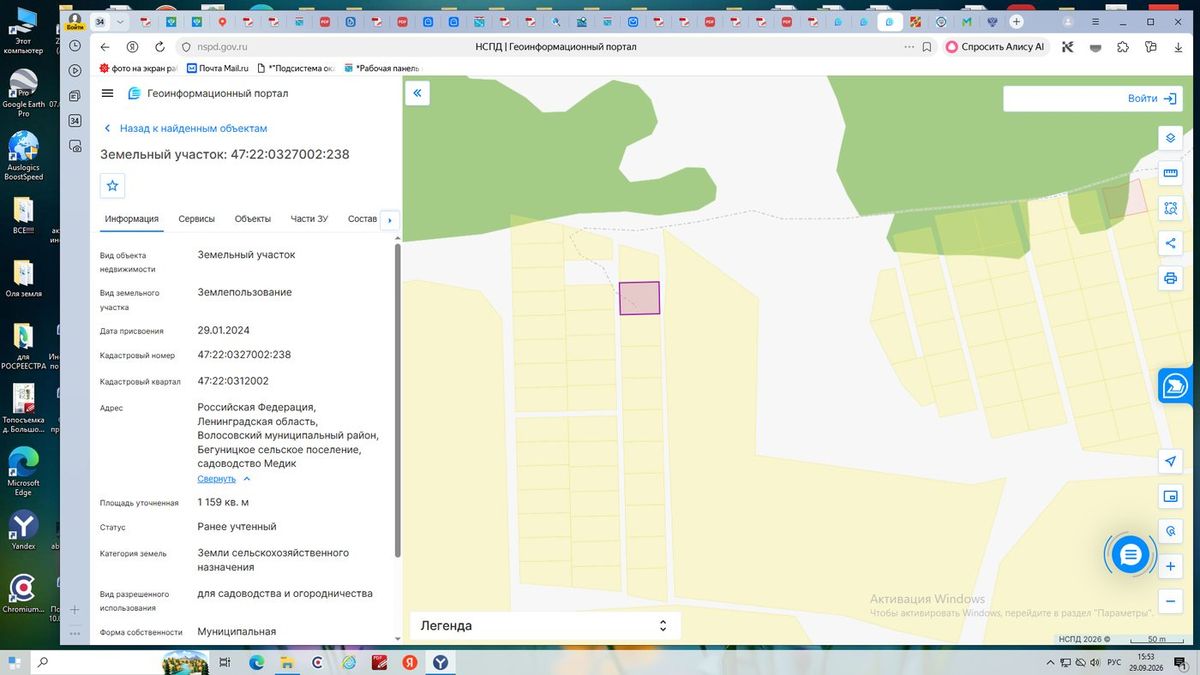Switch to the Сервисы tab
The height and width of the screenshot is (675, 1200).
[197, 219]
